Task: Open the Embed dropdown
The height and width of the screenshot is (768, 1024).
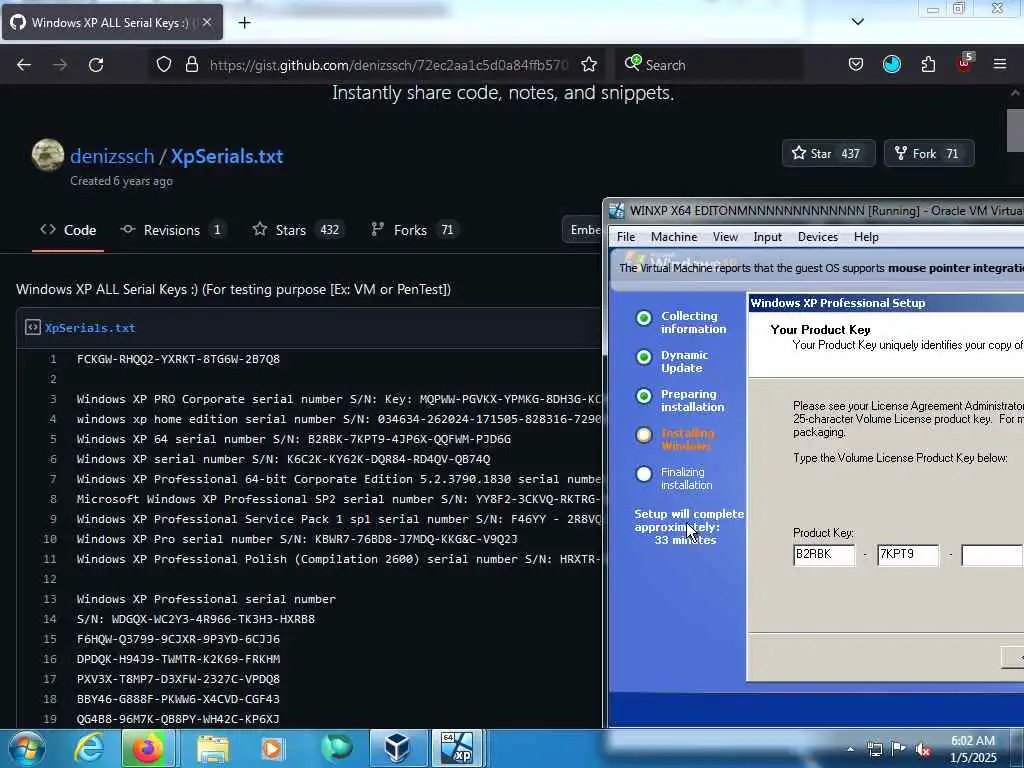Action: point(583,230)
